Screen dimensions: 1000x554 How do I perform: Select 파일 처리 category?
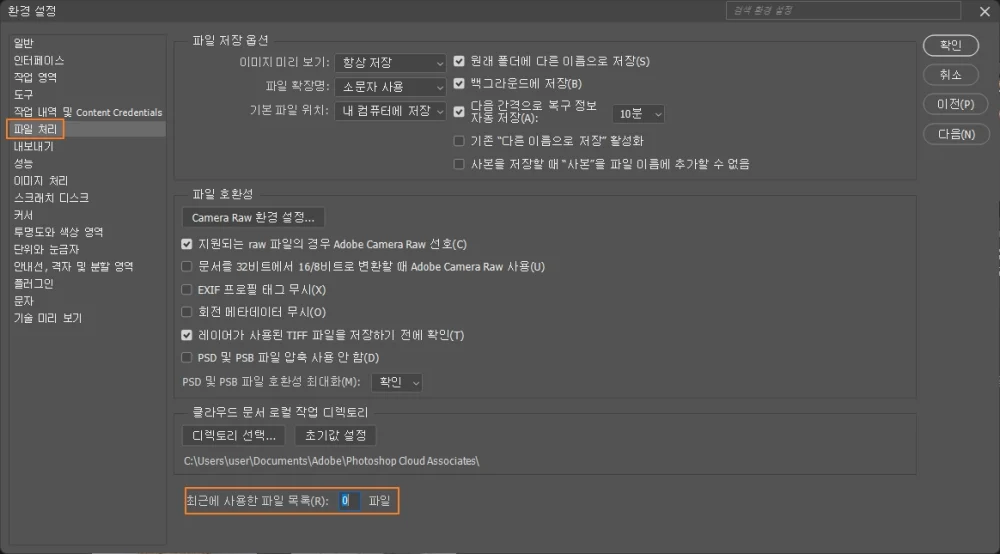point(35,129)
